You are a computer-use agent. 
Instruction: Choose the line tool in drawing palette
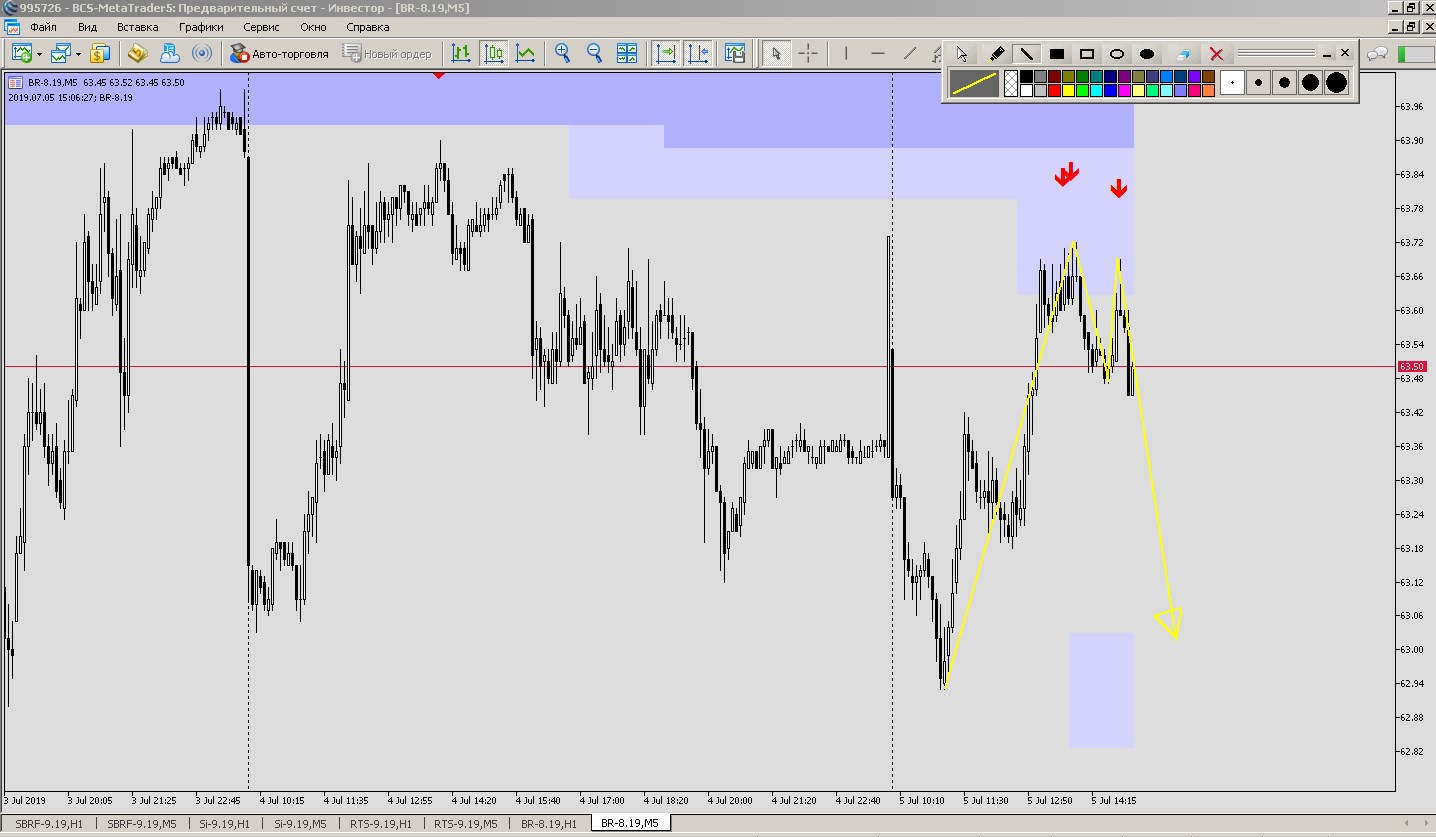point(1027,54)
